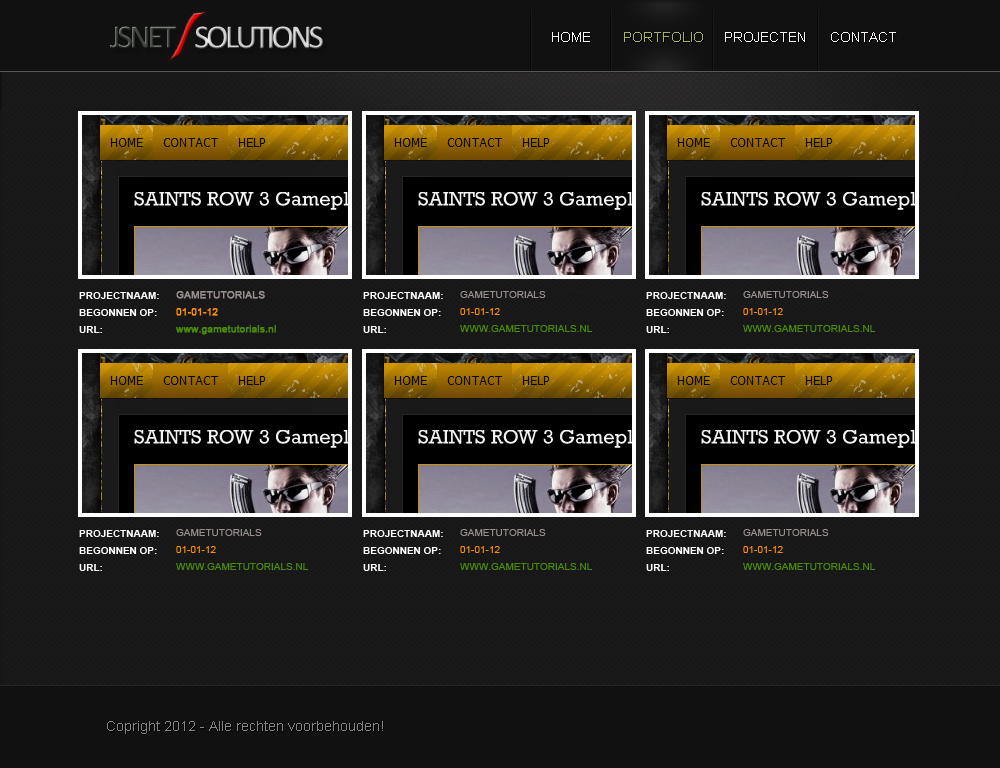
Task: Click the 01-01-12 date of bottom left project
Action: 196,550
